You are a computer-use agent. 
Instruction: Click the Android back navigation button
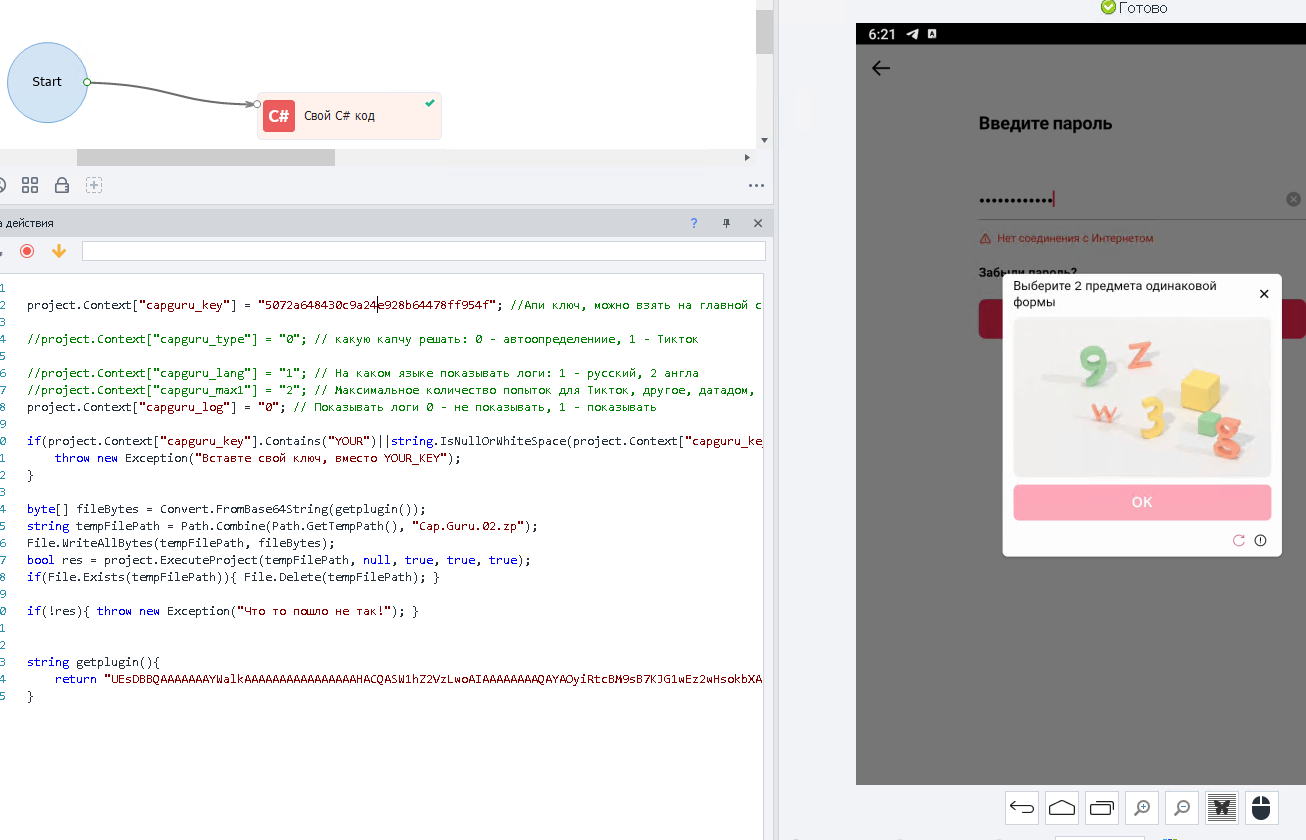coord(1022,807)
